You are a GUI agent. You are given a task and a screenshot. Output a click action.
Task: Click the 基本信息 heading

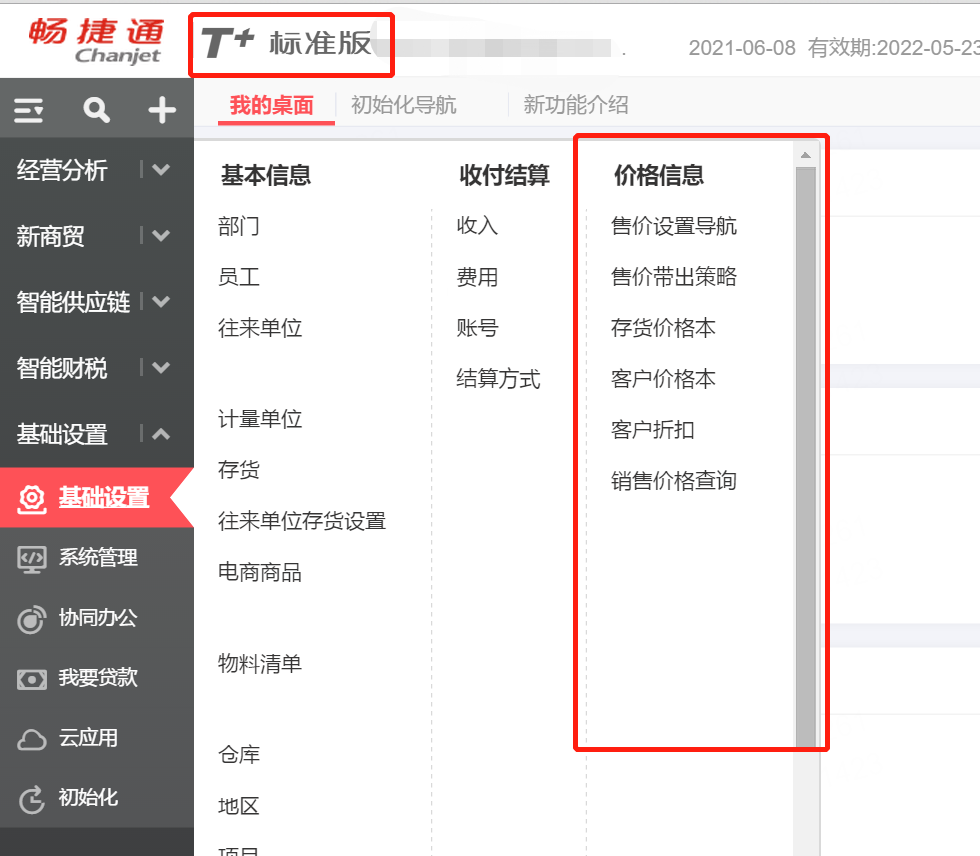266,175
